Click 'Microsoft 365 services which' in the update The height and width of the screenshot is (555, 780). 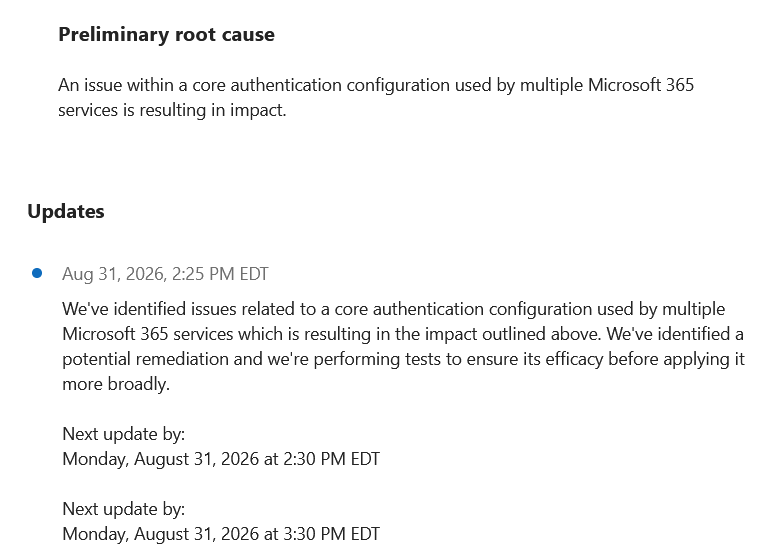[174, 334]
